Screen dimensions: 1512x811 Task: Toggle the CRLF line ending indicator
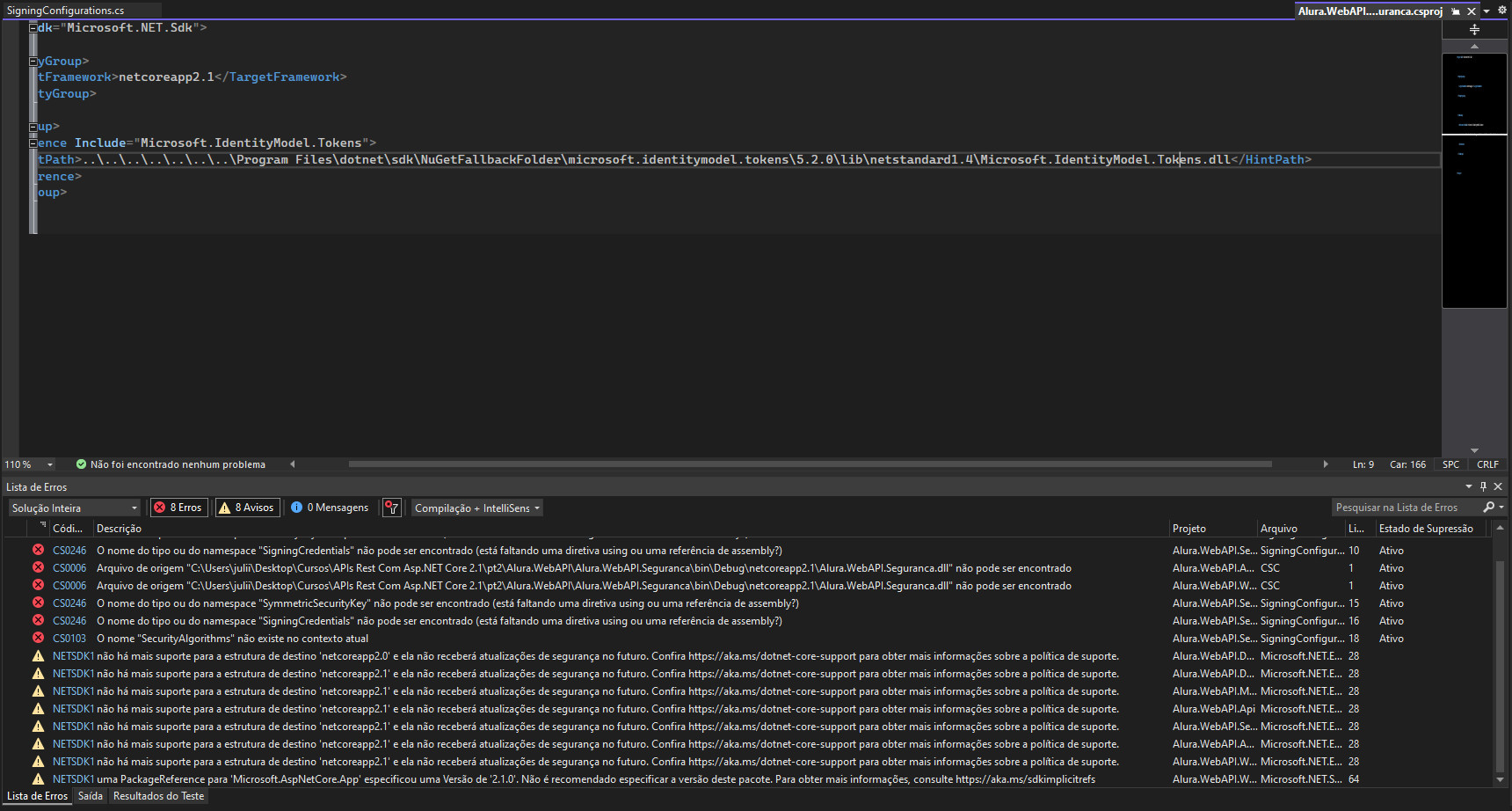1487,464
